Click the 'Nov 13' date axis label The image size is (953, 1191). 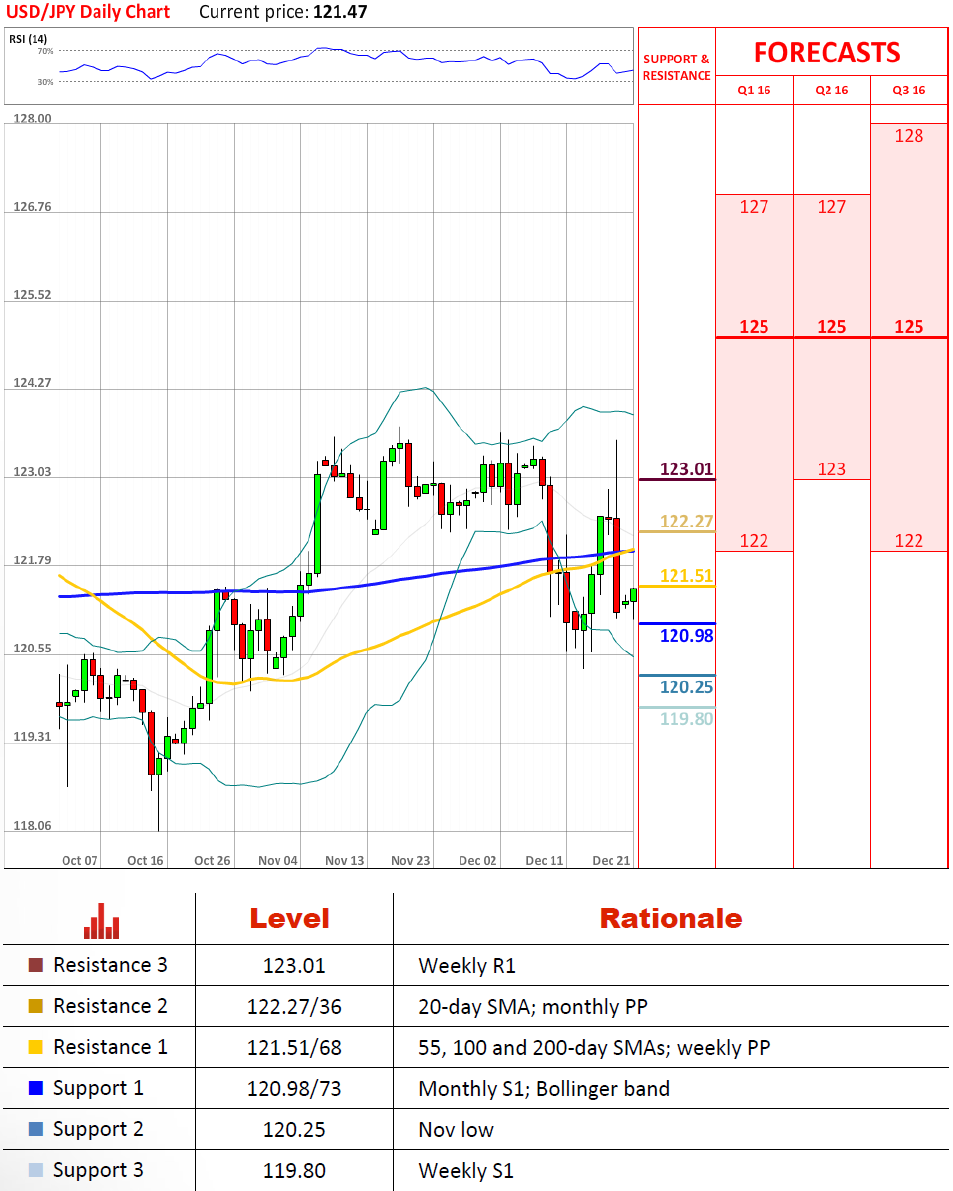(x=345, y=861)
